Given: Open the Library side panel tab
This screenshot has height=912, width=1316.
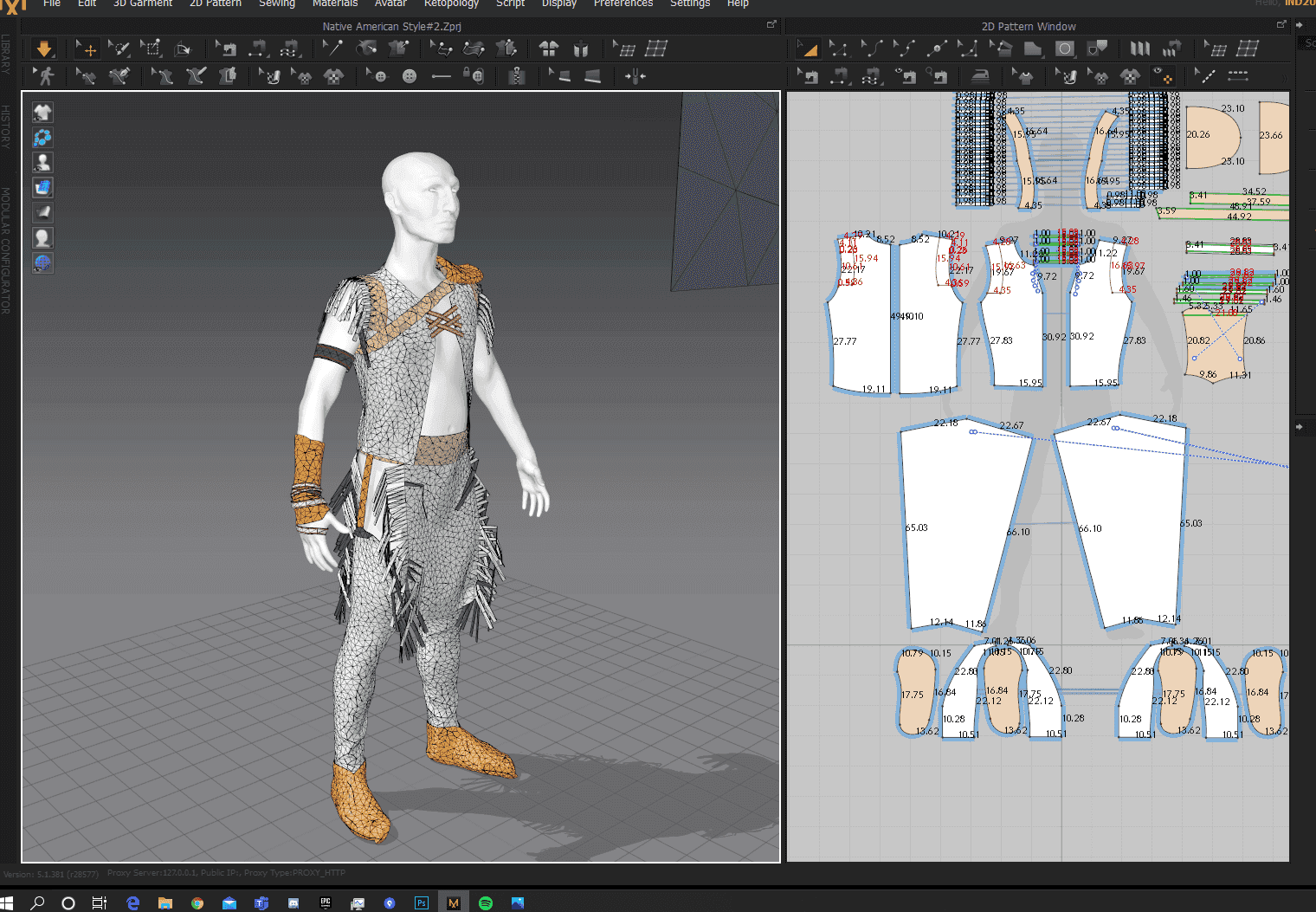Looking at the screenshot, I should pyautogui.click(x=6, y=54).
